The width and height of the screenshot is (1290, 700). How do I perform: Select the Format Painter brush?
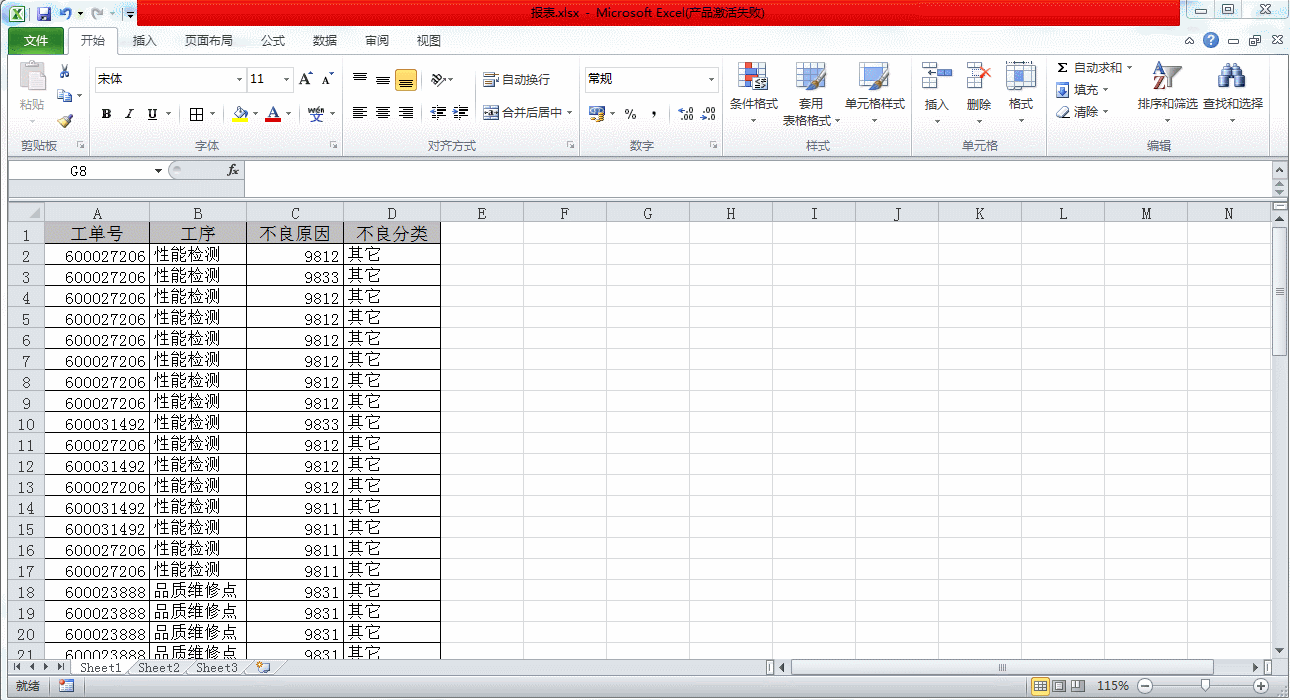[x=65, y=120]
